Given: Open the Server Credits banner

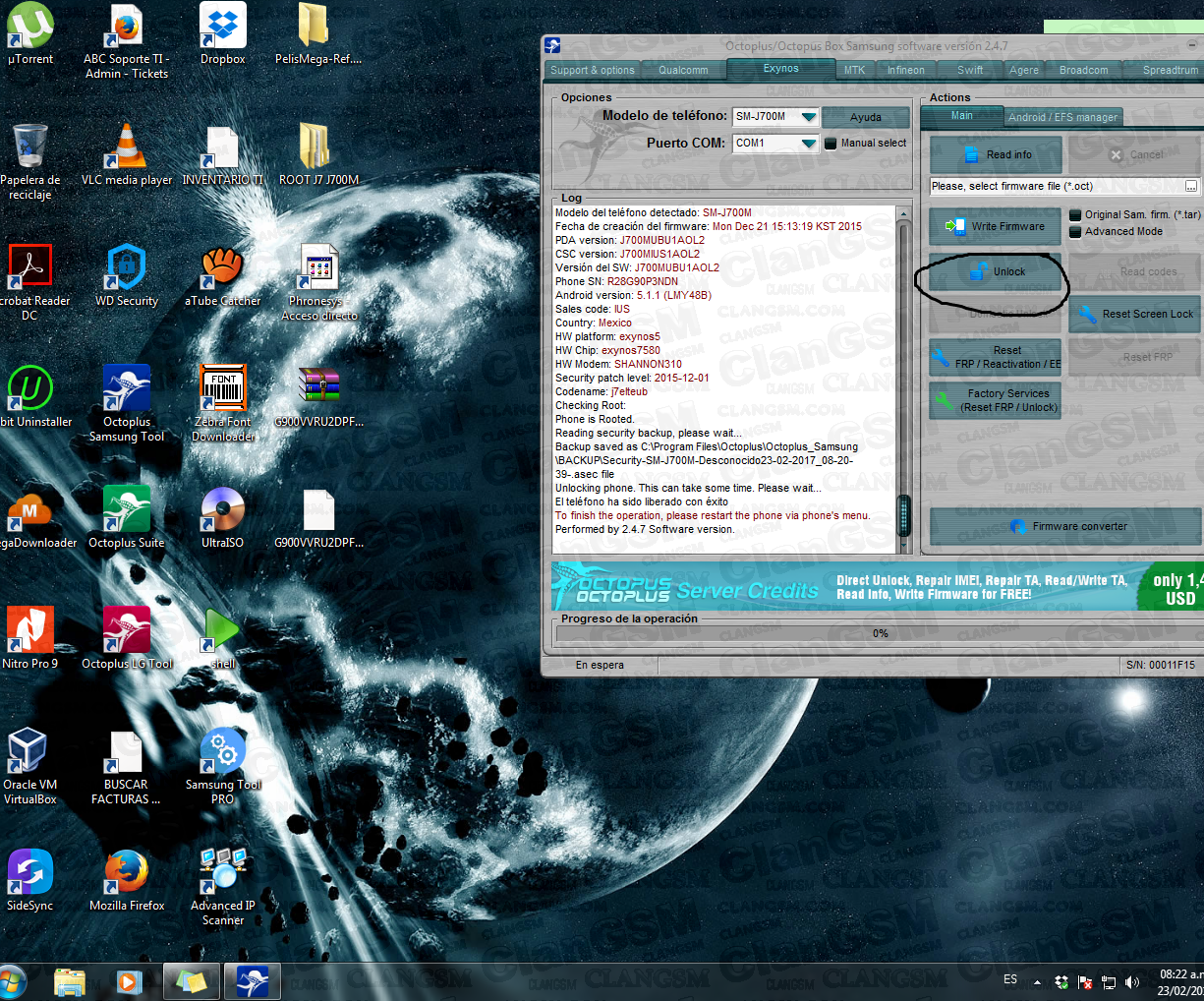Looking at the screenshot, I should coord(877,587).
